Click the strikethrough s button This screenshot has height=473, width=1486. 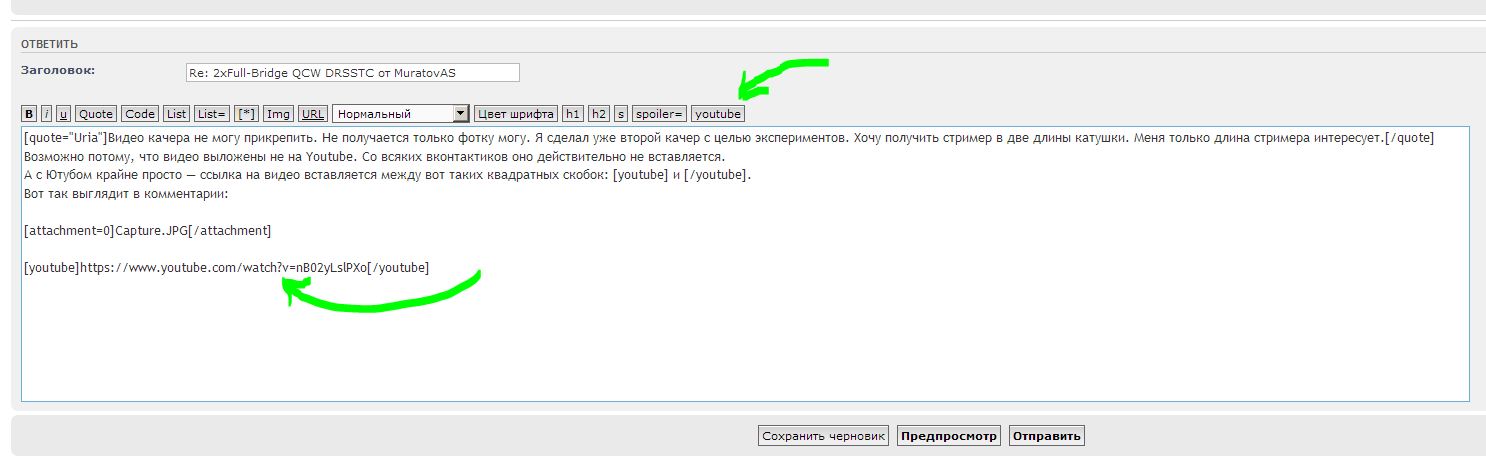click(x=621, y=114)
